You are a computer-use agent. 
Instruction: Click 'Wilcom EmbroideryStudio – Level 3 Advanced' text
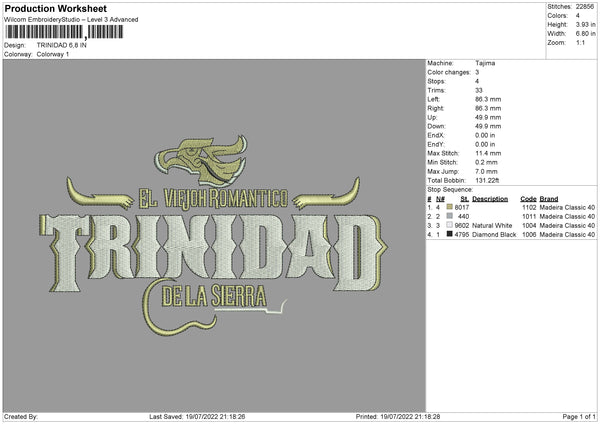71,20
